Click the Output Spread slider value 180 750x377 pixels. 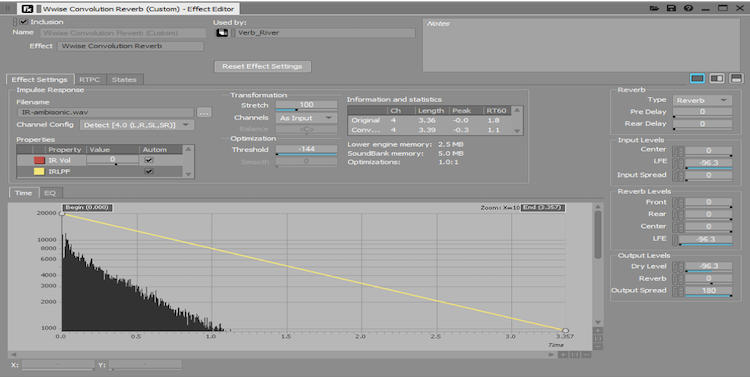tap(708, 291)
